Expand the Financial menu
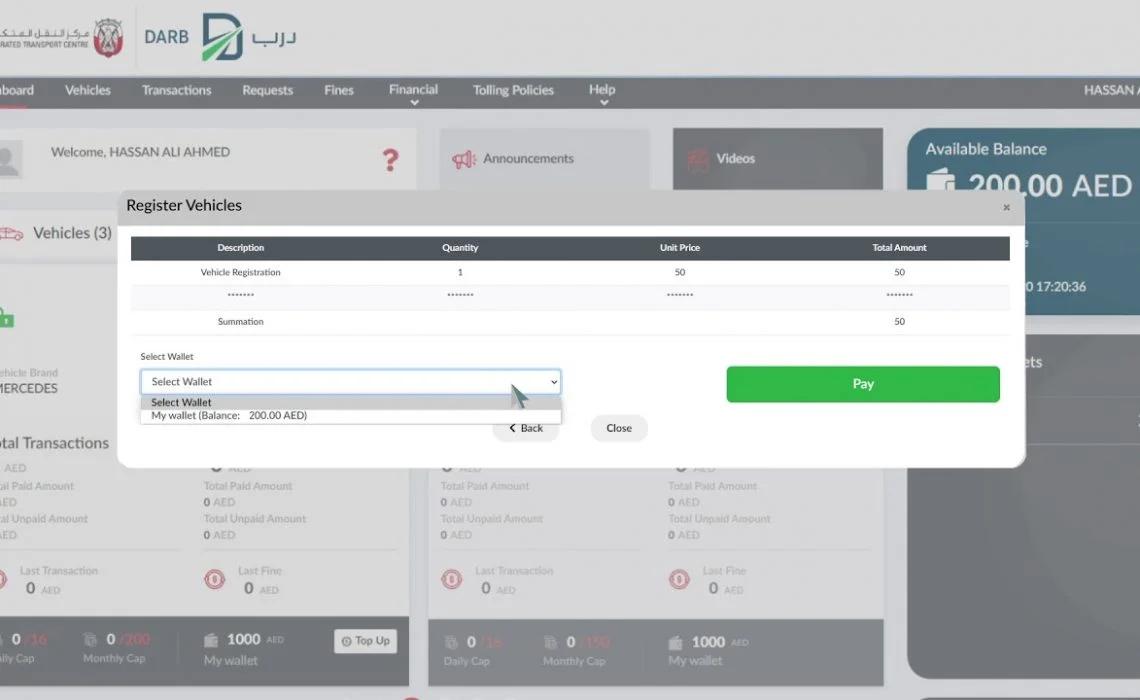1140x700 pixels. [x=413, y=90]
